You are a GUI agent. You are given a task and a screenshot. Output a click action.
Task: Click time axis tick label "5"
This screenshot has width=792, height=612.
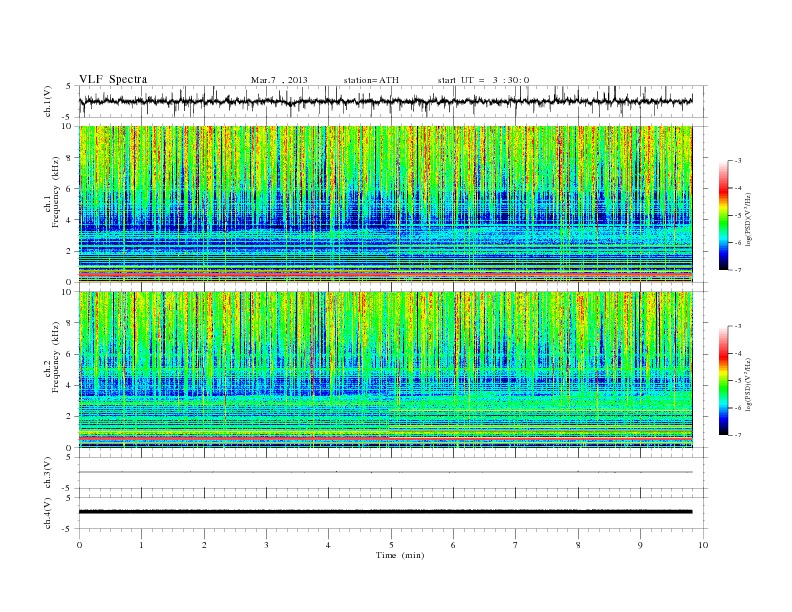pyautogui.click(x=391, y=545)
